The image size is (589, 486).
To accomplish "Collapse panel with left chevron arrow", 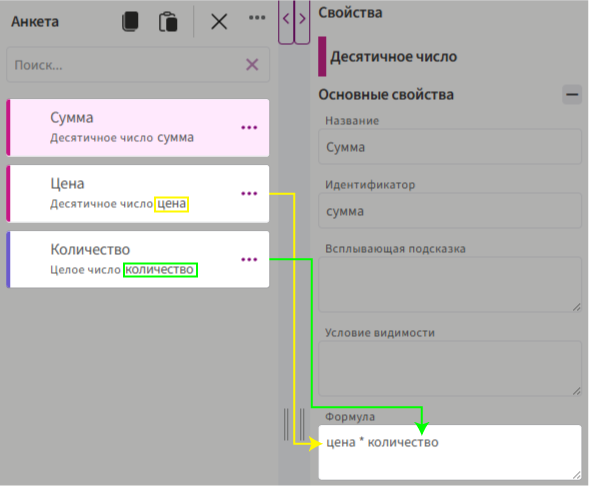I will (x=286, y=19).
